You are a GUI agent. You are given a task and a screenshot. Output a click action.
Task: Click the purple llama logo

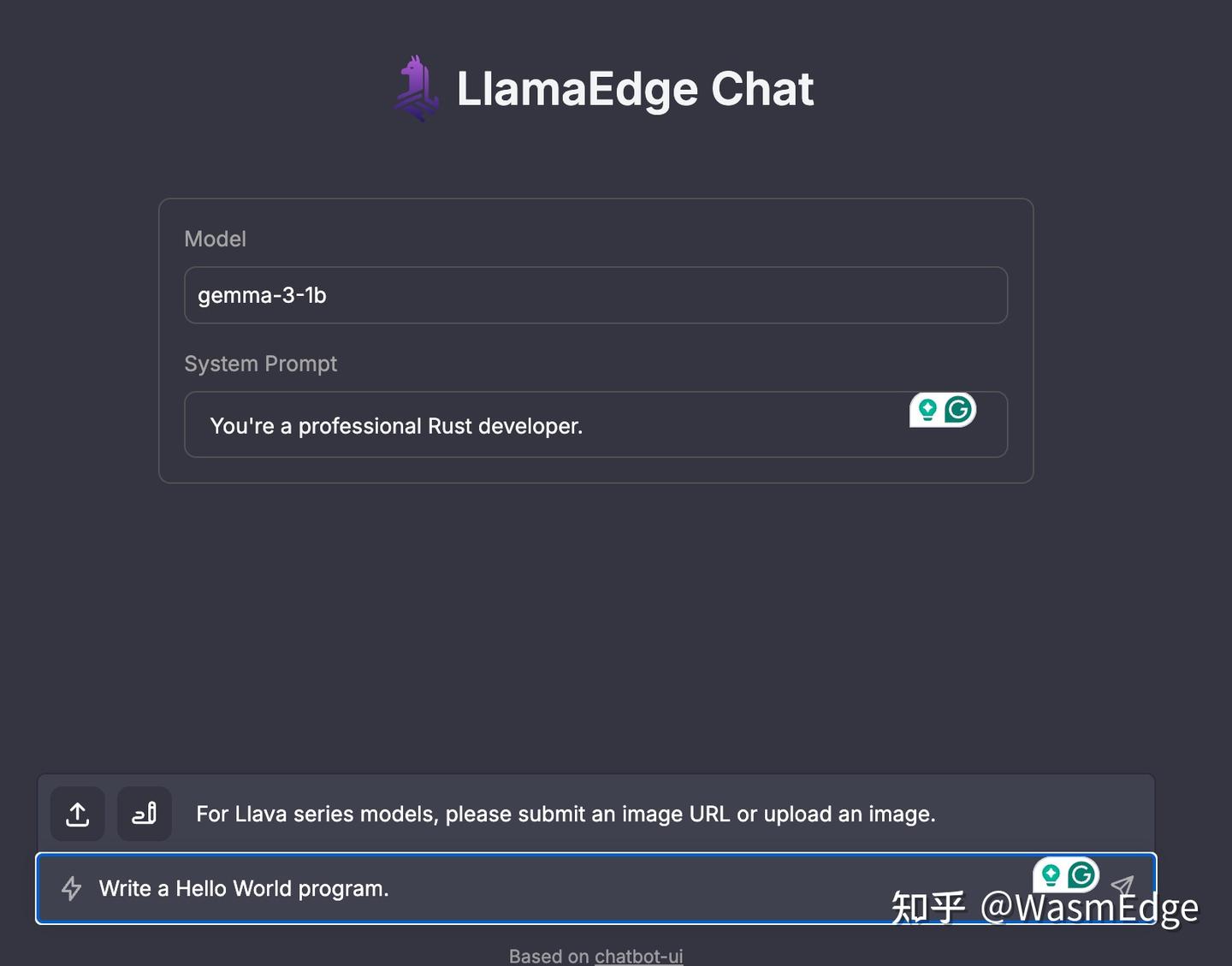[417, 89]
